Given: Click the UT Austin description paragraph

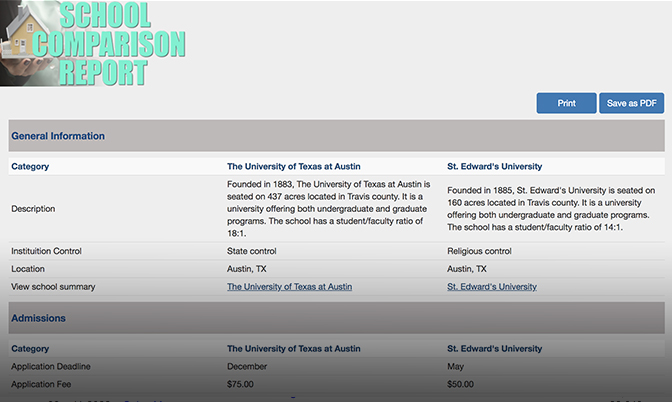Looking at the screenshot, I should [328, 208].
